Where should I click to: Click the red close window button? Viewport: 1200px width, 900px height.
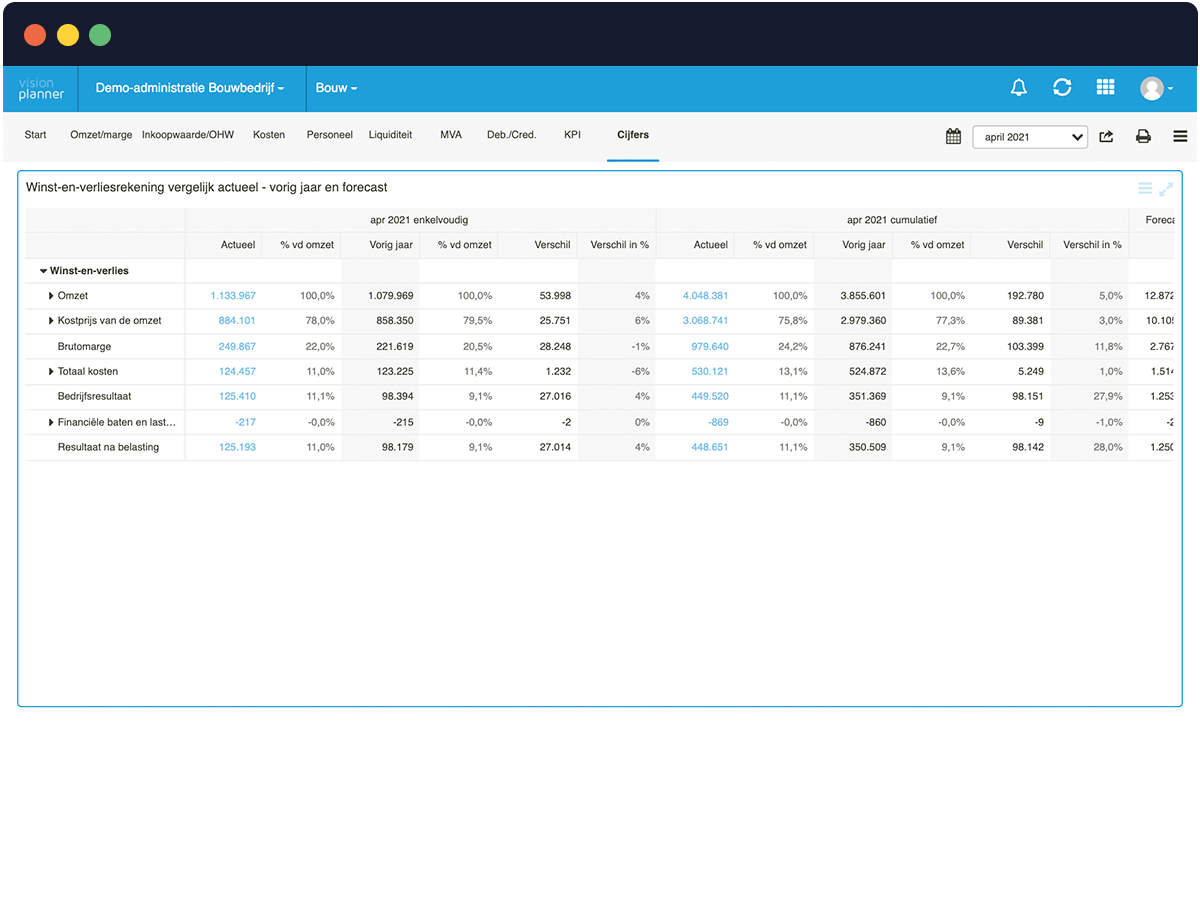(x=35, y=35)
